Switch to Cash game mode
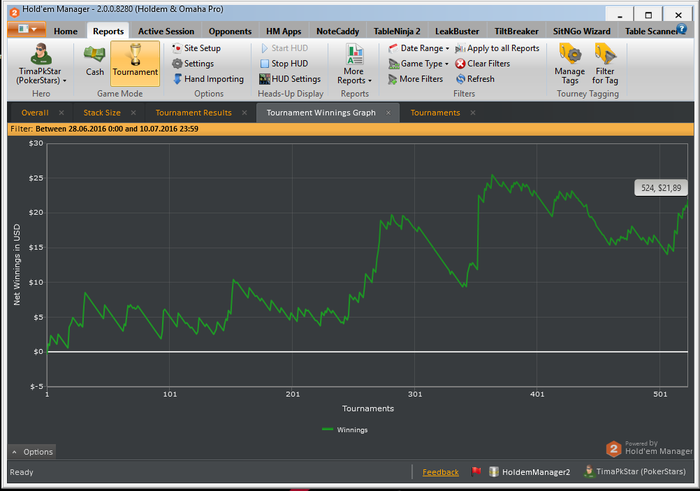The width and height of the screenshot is (700, 491). [x=95, y=63]
